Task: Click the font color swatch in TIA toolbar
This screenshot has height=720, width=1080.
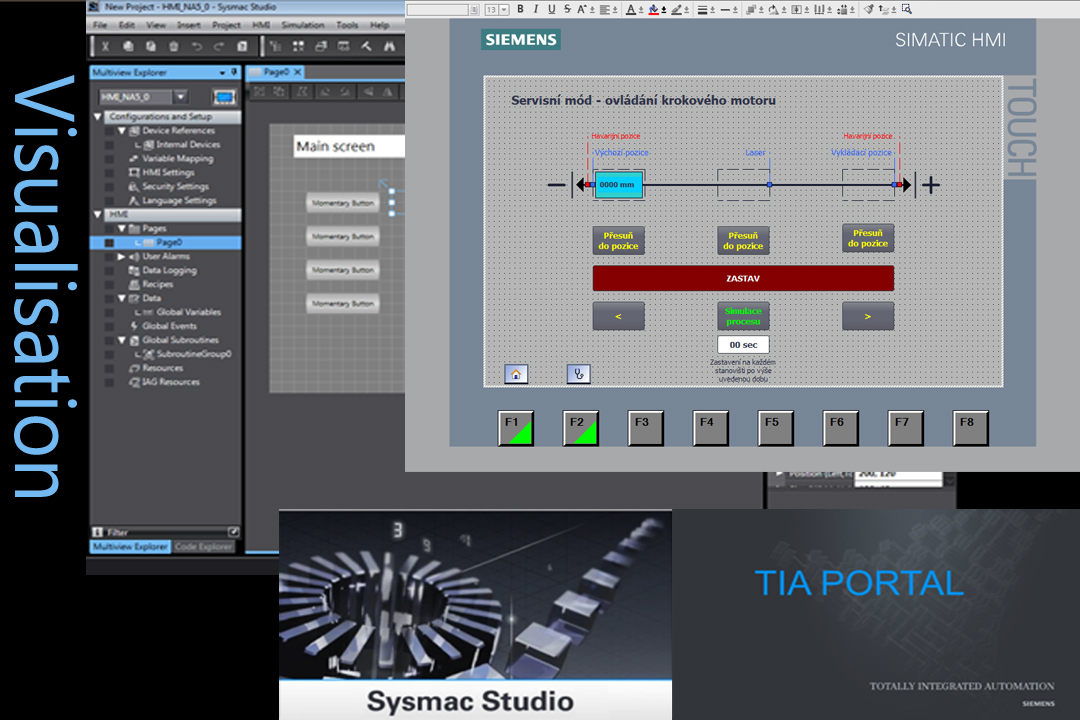Action: click(x=633, y=10)
